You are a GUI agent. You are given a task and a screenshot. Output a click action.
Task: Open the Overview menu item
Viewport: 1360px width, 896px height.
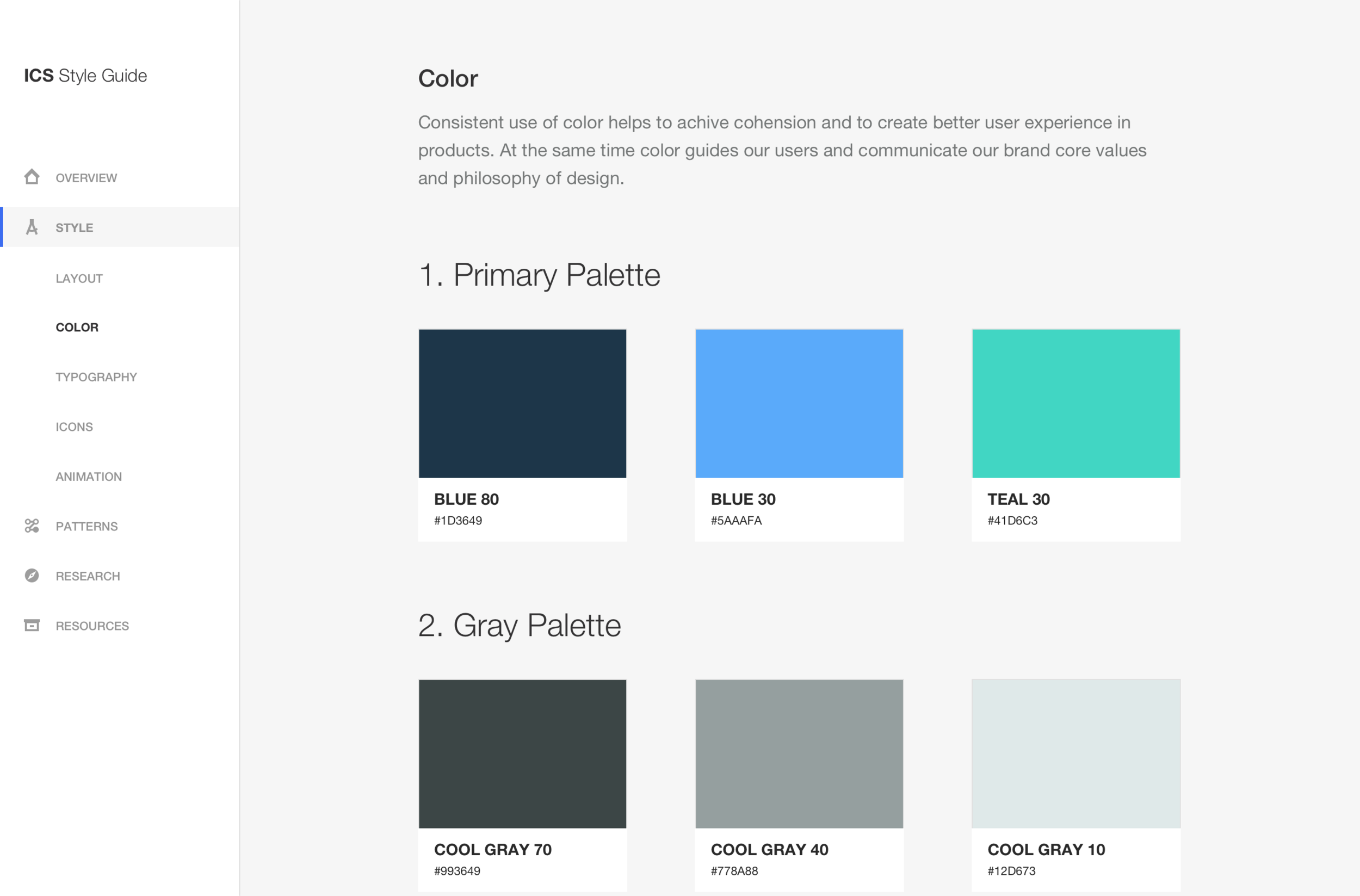click(x=86, y=178)
